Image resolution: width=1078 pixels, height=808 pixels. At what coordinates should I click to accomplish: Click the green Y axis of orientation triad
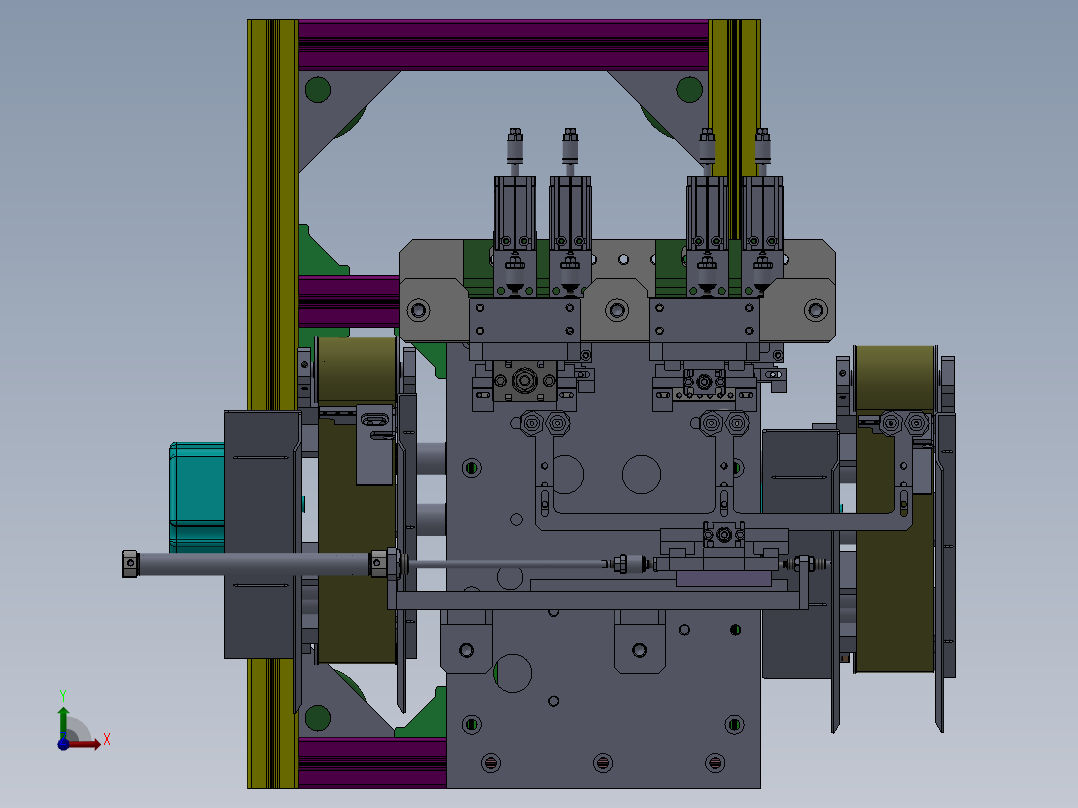[x=63, y=720]
